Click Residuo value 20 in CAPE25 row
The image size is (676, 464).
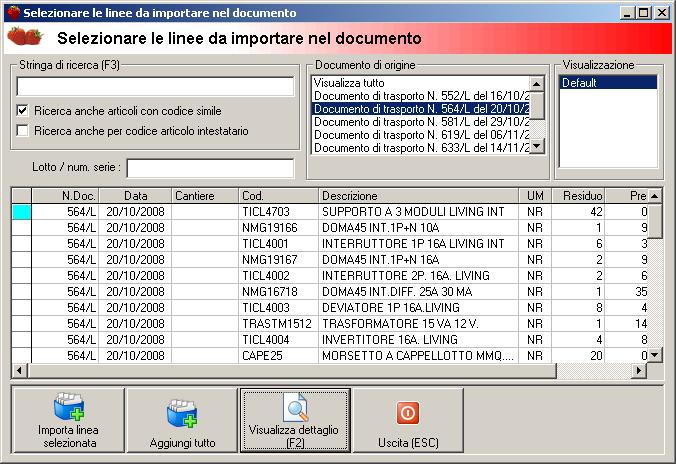coord(578,355)
